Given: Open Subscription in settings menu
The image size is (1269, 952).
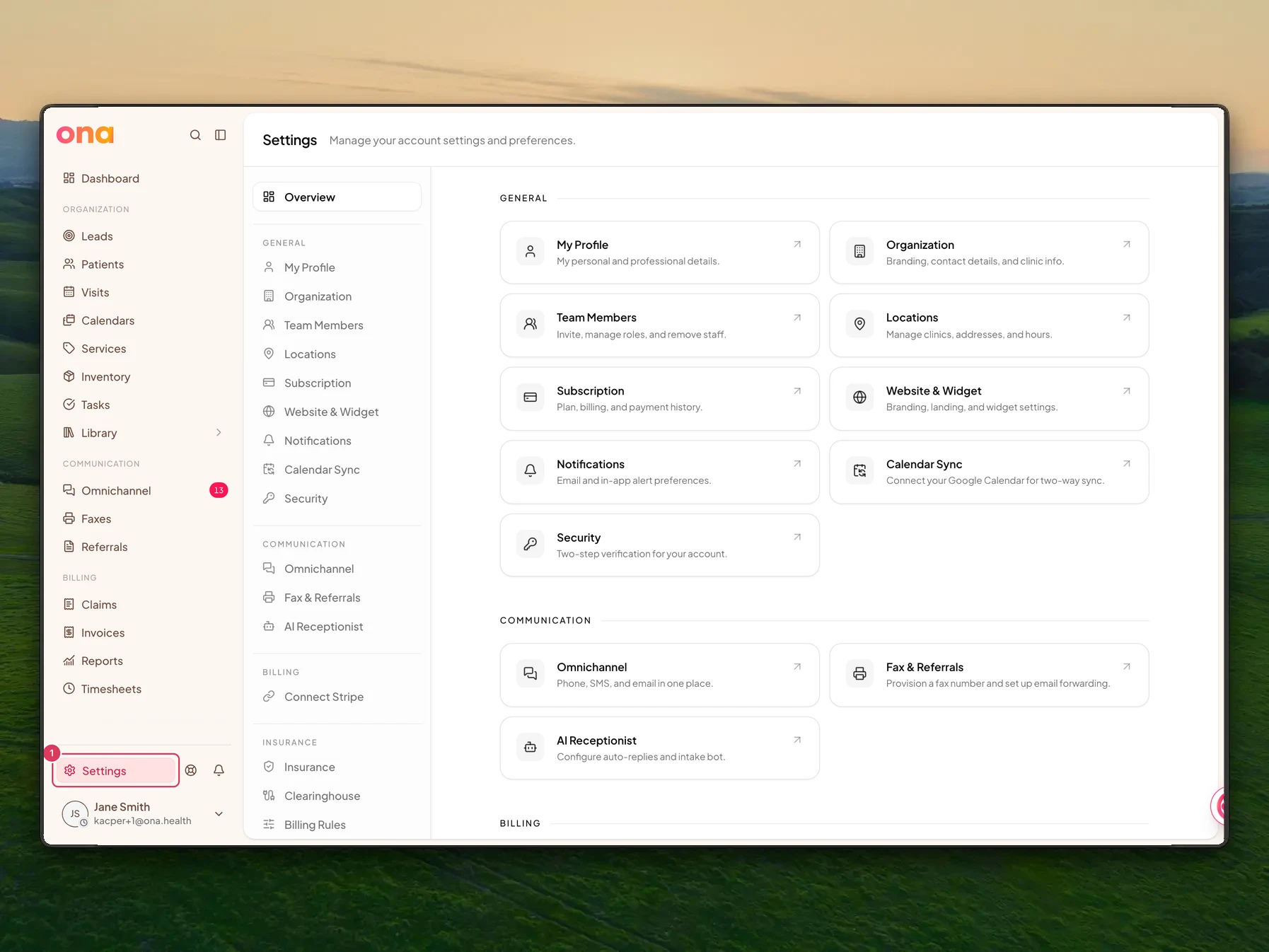Looking at the screenshot, I should pyautogui.click(x=337, y=383).
